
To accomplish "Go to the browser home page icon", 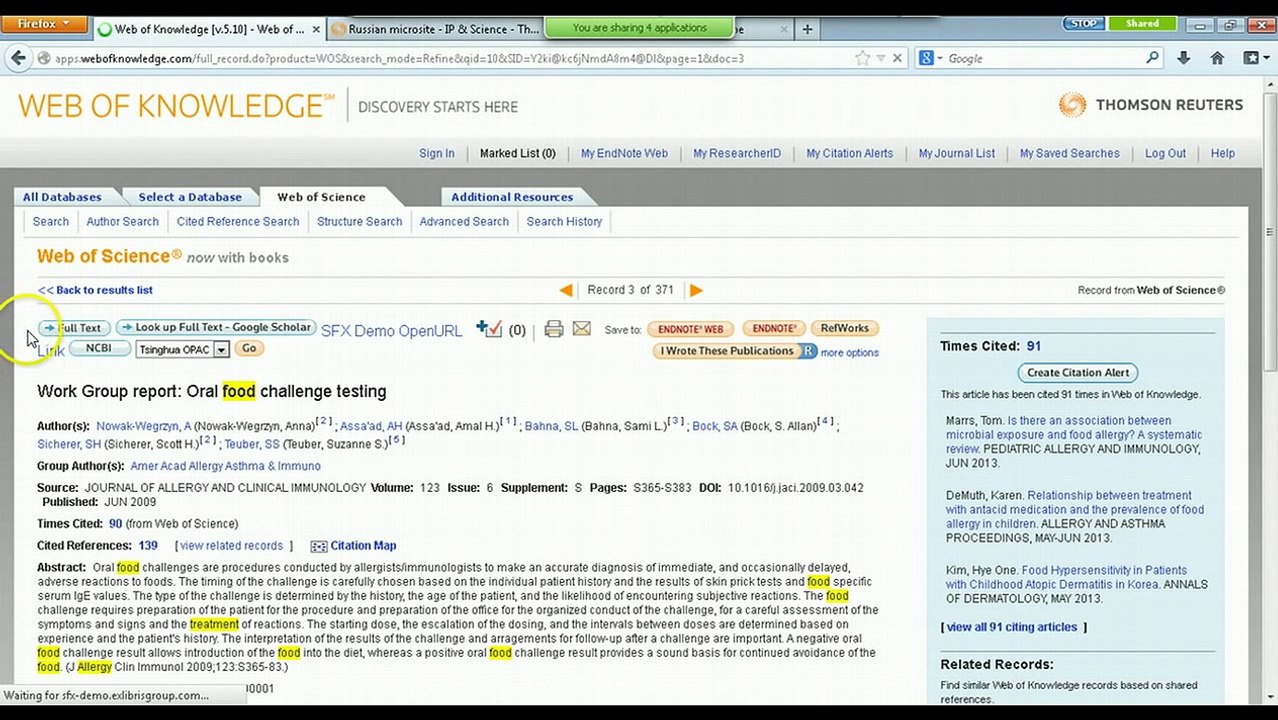I will (x=1217, y=58).
